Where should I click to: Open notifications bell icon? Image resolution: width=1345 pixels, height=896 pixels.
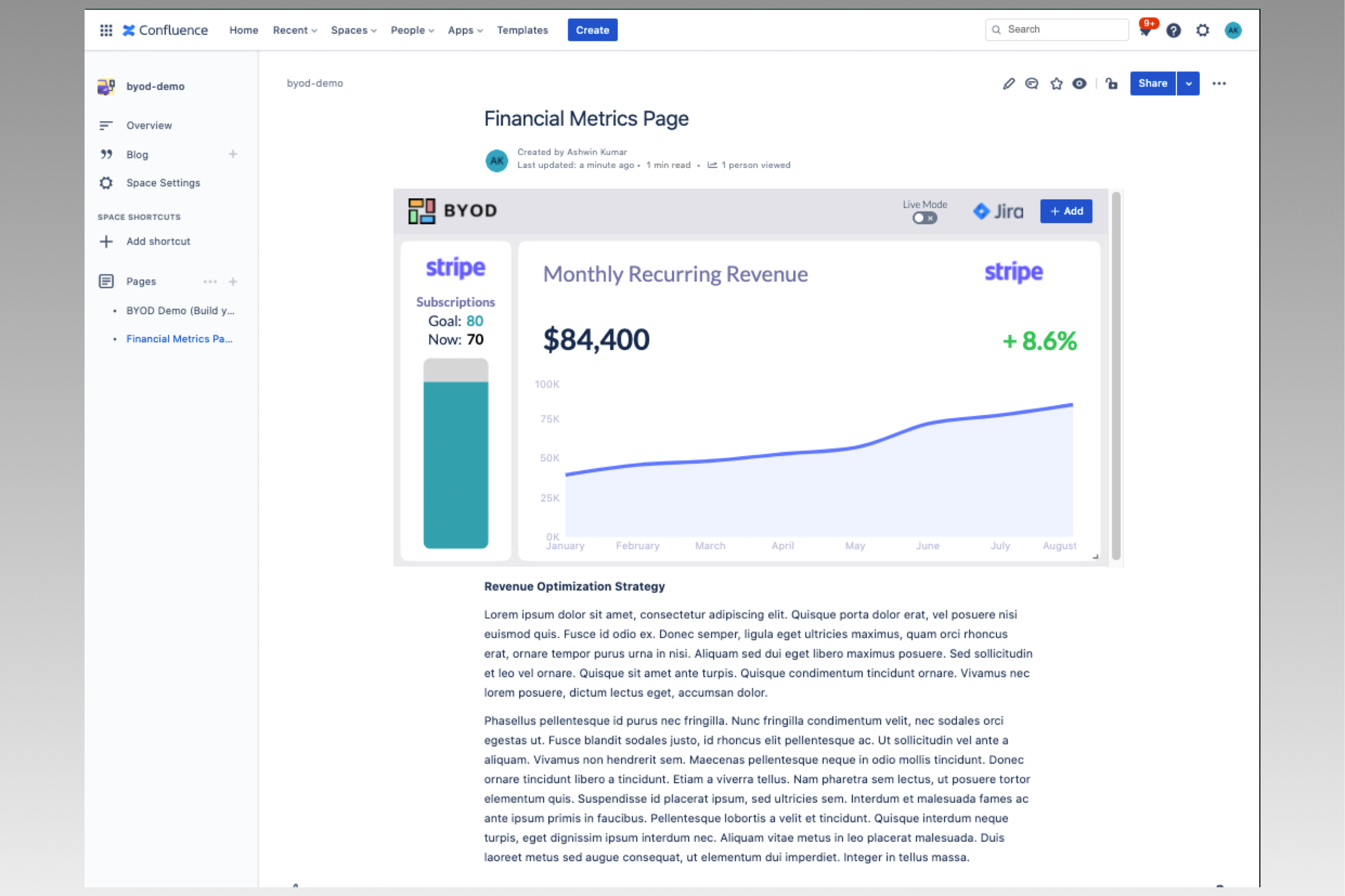pyautogui.click(x=1145, y=31)
